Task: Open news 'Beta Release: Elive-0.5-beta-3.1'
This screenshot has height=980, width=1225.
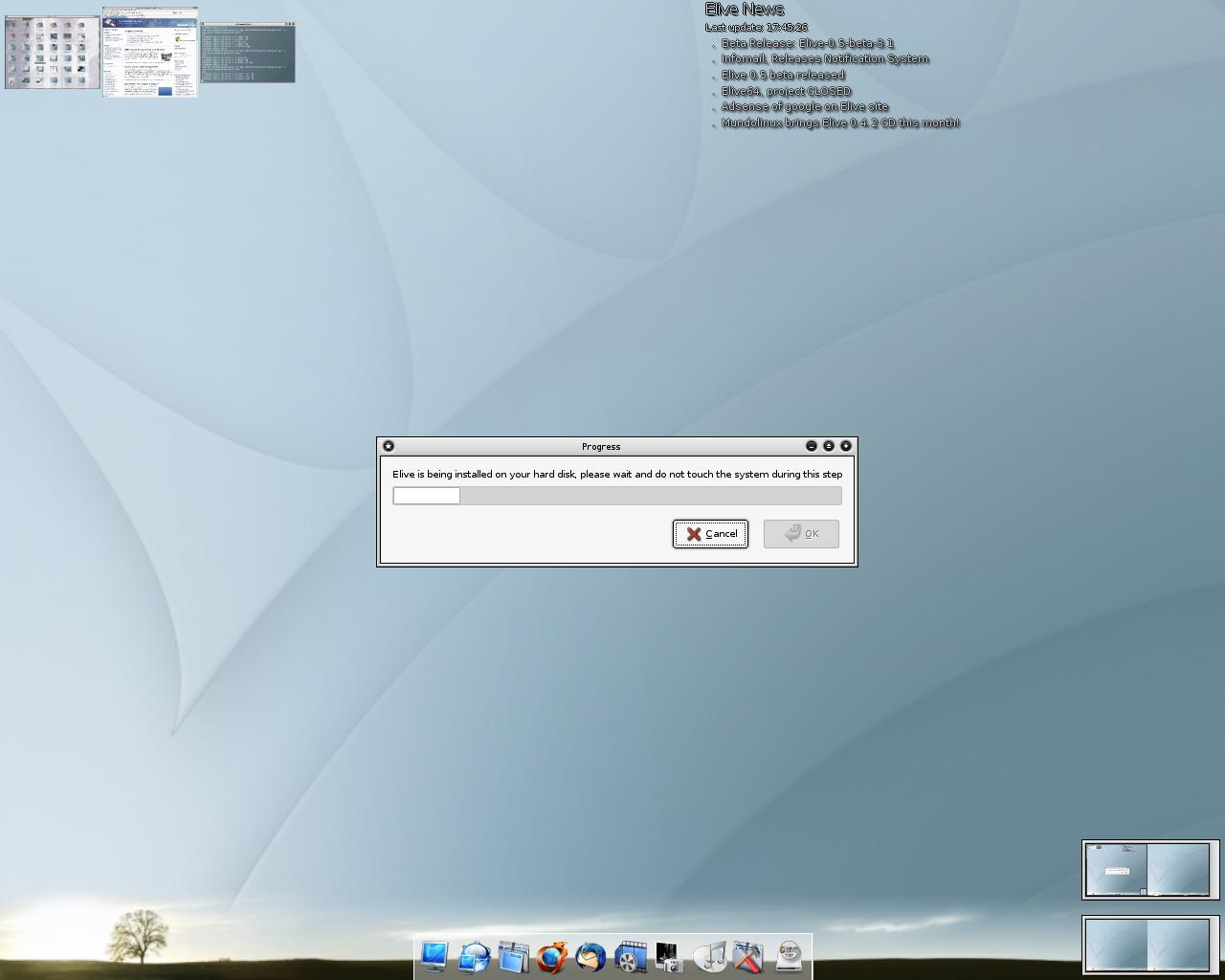Action: point(808,43)
